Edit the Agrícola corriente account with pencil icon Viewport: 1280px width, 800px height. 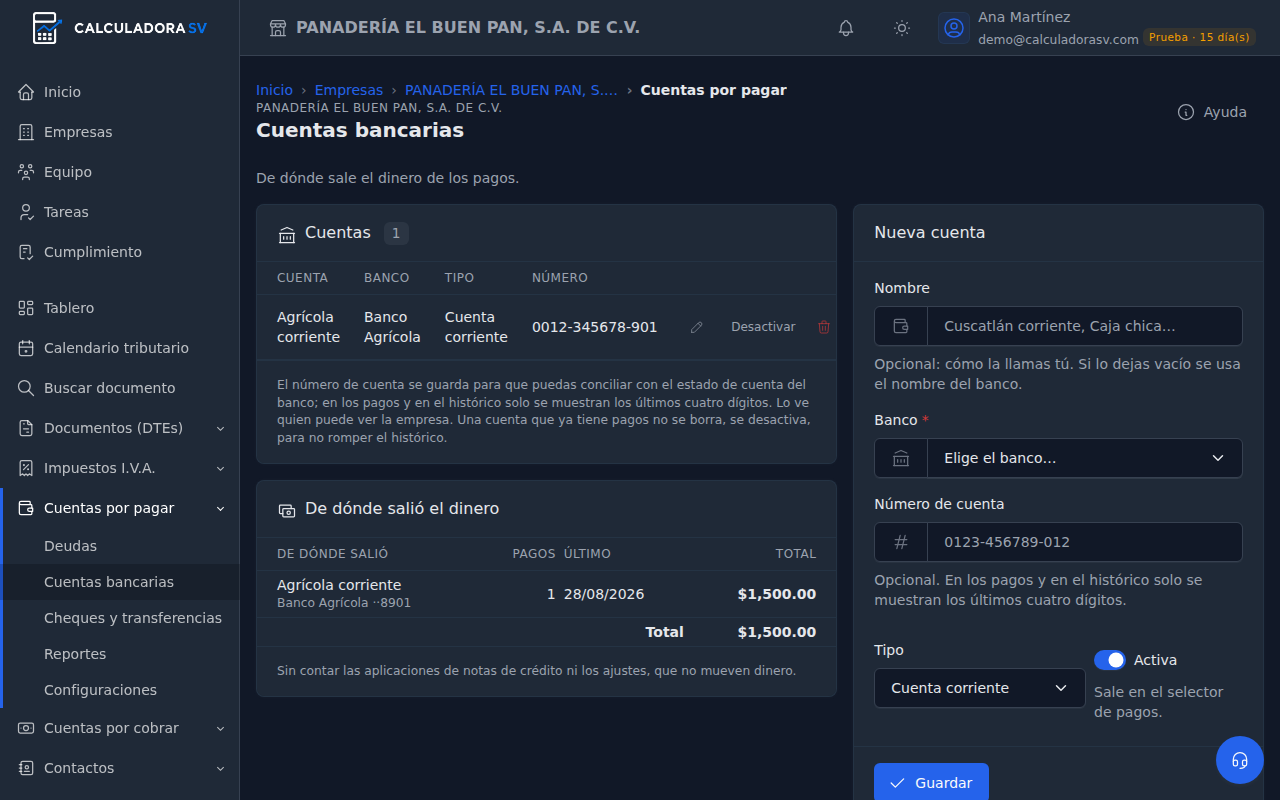697,327
